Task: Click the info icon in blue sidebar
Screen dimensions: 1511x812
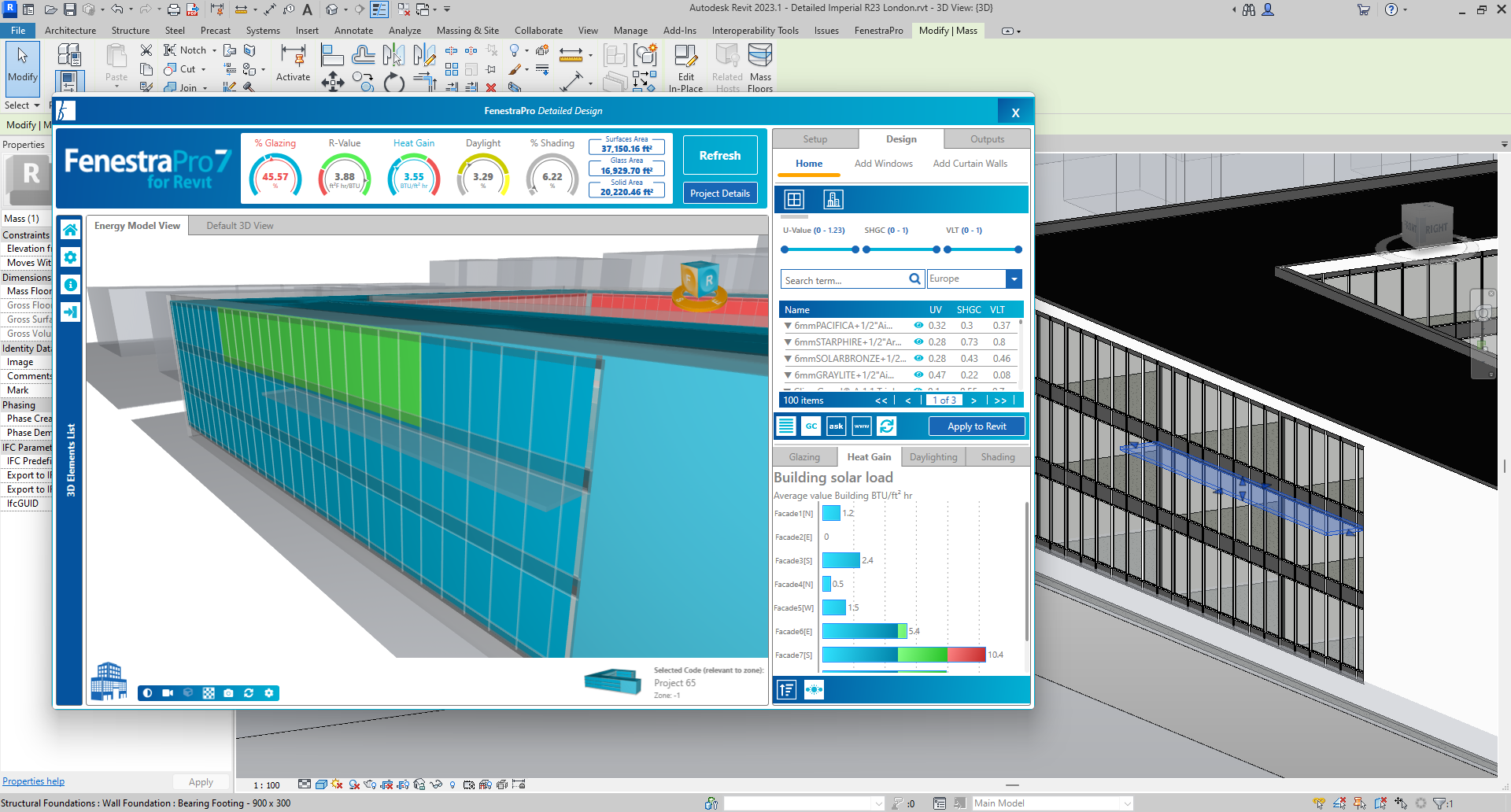Action: (70, 285)
